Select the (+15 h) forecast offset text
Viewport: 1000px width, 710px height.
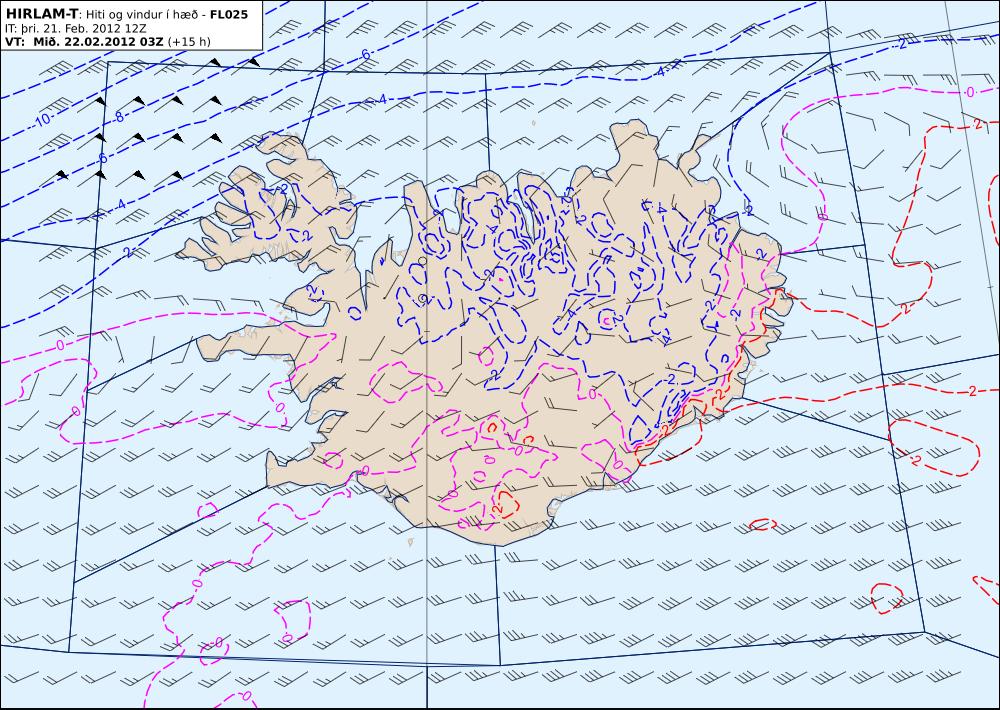pyautogui.click(x=188, y=42)
